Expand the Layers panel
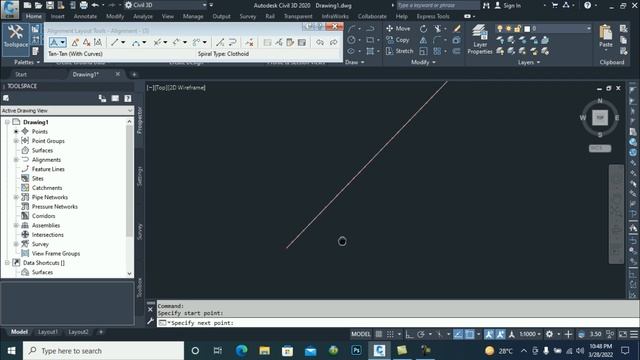The height and width of the screenshot is (360, 640). point(529,62)
